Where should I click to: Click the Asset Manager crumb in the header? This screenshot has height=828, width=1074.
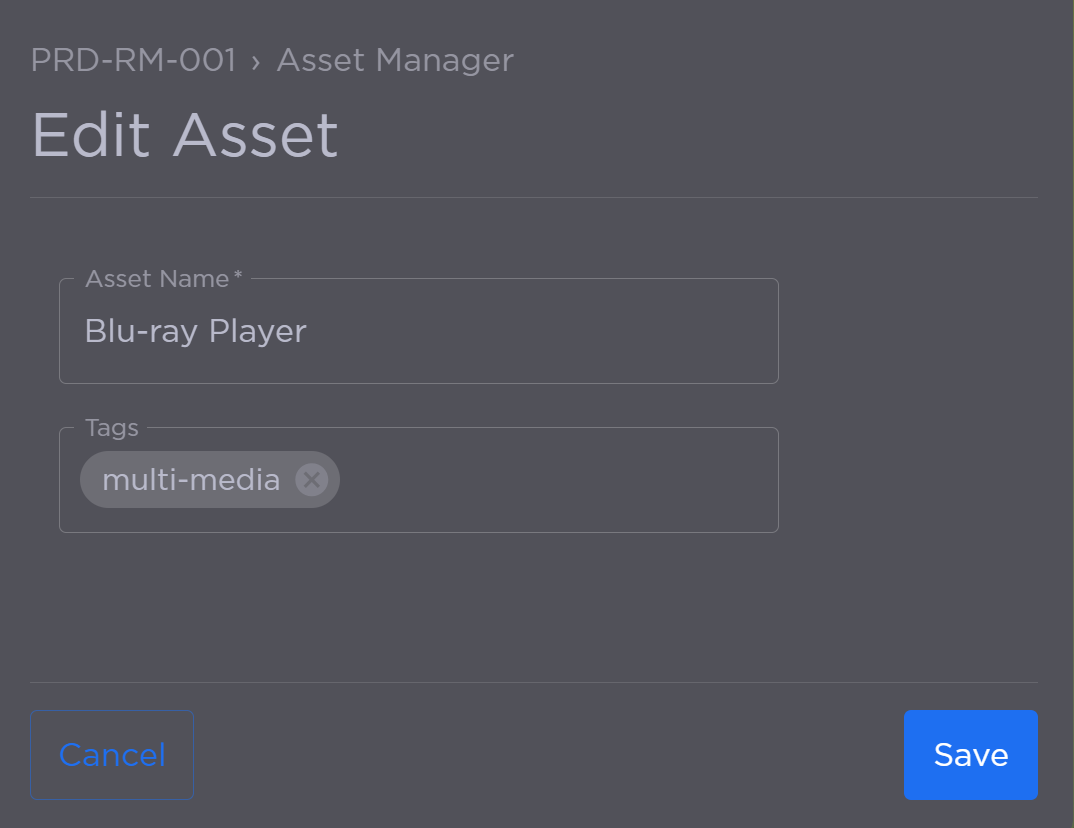395,60
